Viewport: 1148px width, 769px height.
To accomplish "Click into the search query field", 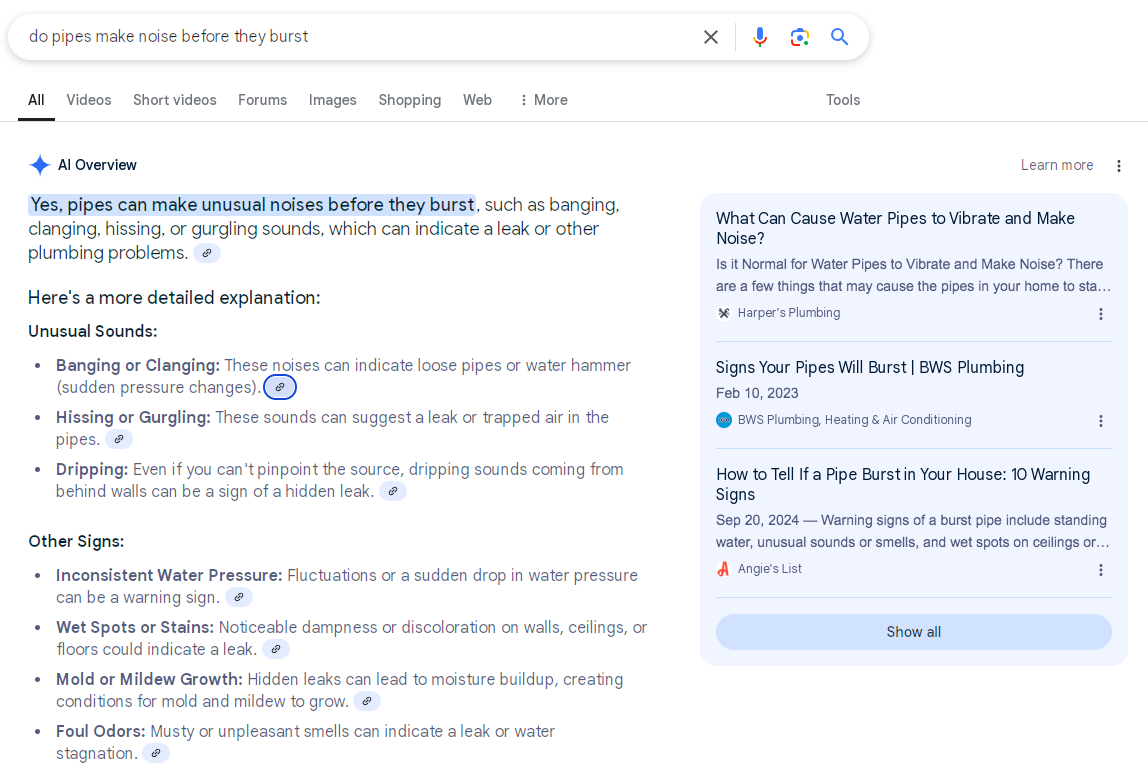I will pos(350,37).
